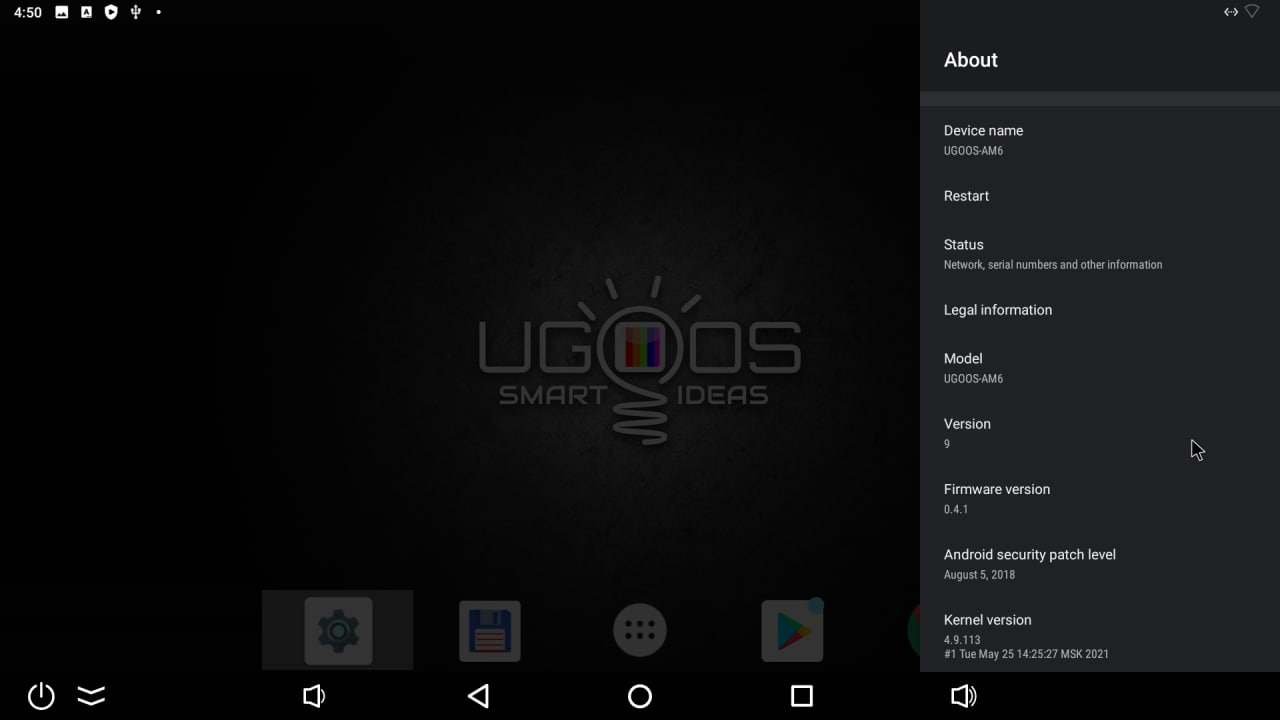Hide navigation bar with double chevron icon
Image resolution: width=1280 pixels, height=720 pixels.
(91, 696)
